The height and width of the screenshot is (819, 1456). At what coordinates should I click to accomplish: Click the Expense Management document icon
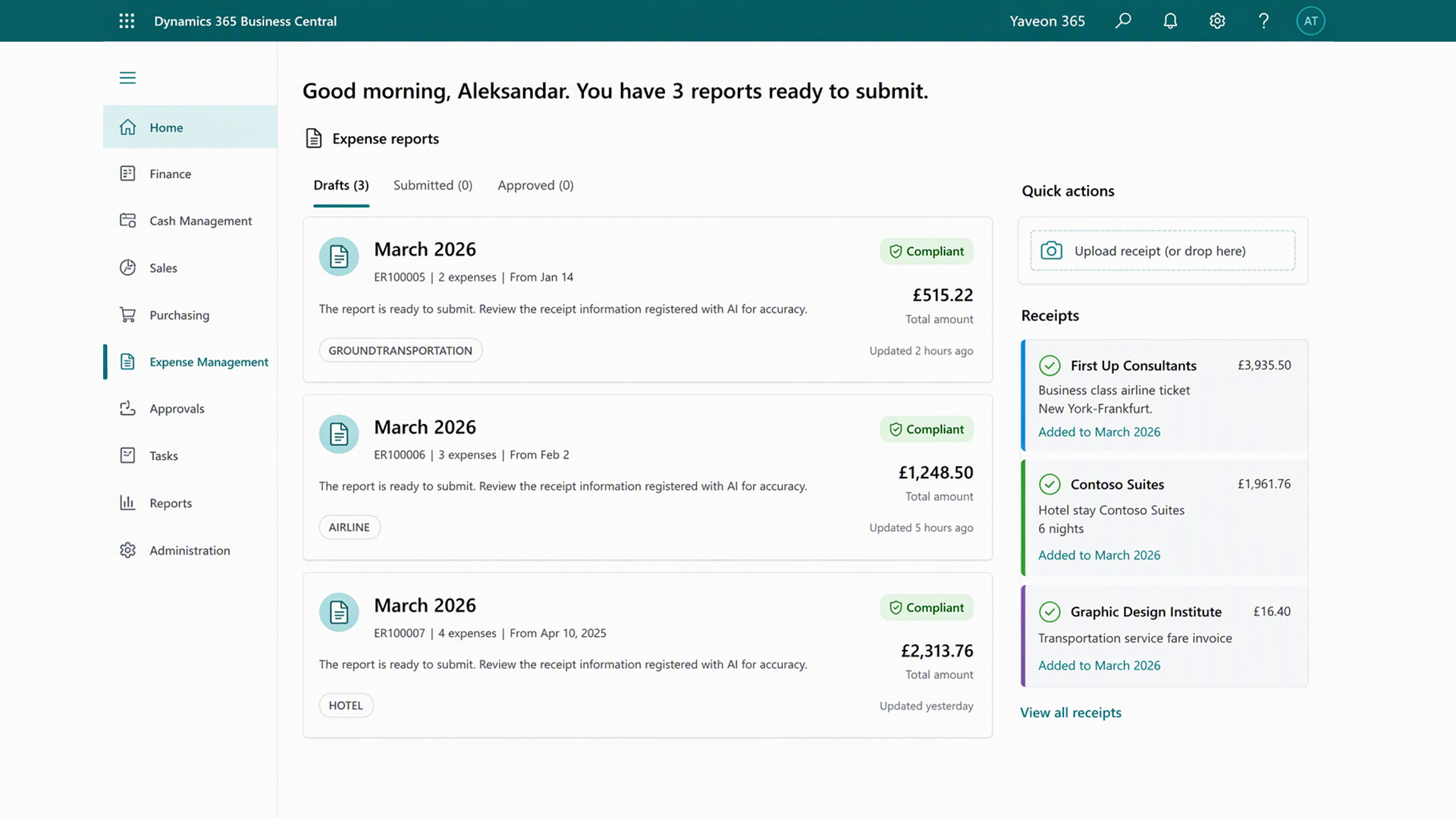click(127, 362)
